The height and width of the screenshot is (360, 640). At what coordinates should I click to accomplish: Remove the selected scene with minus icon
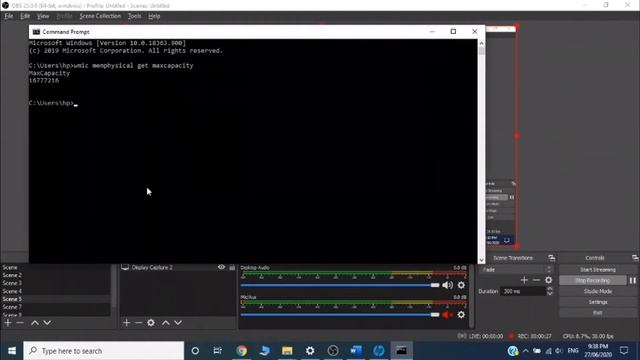pos(20,323)
